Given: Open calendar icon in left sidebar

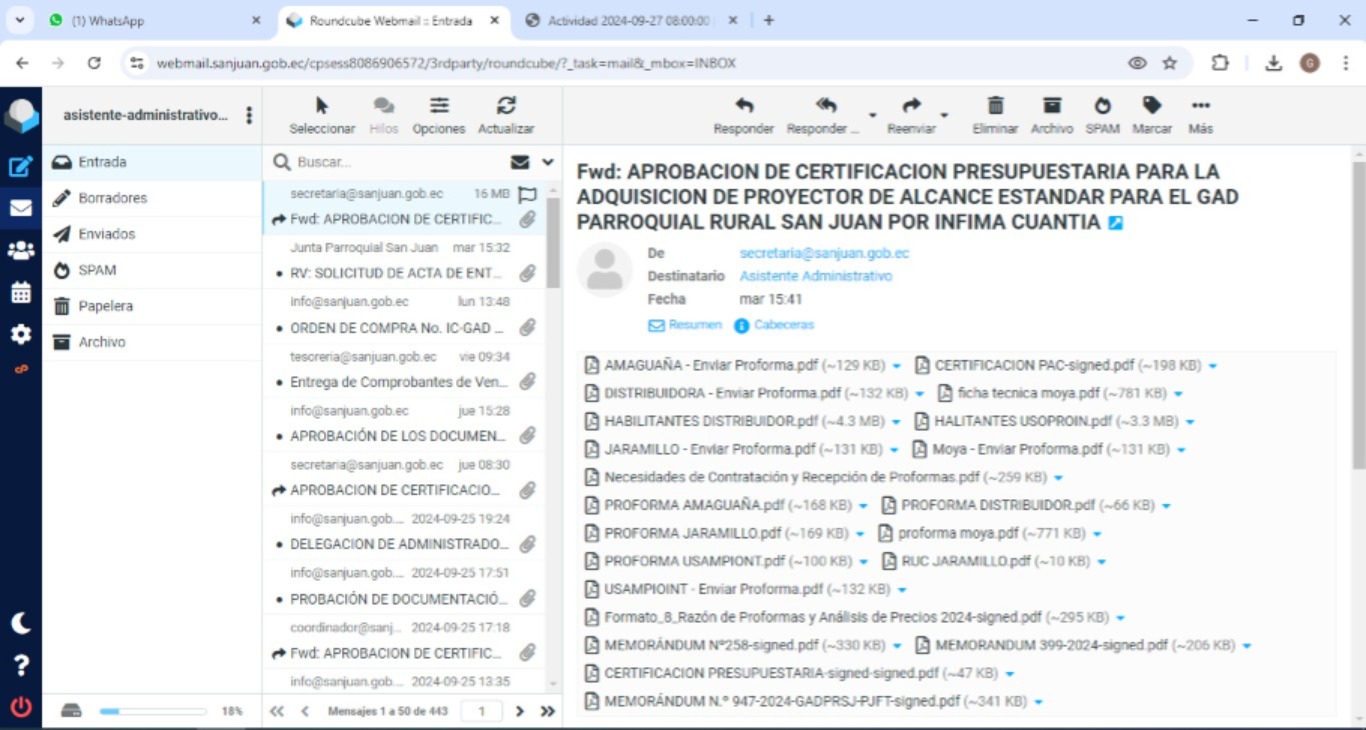Looking at the screenshot, I should click(x=21, y=293).
